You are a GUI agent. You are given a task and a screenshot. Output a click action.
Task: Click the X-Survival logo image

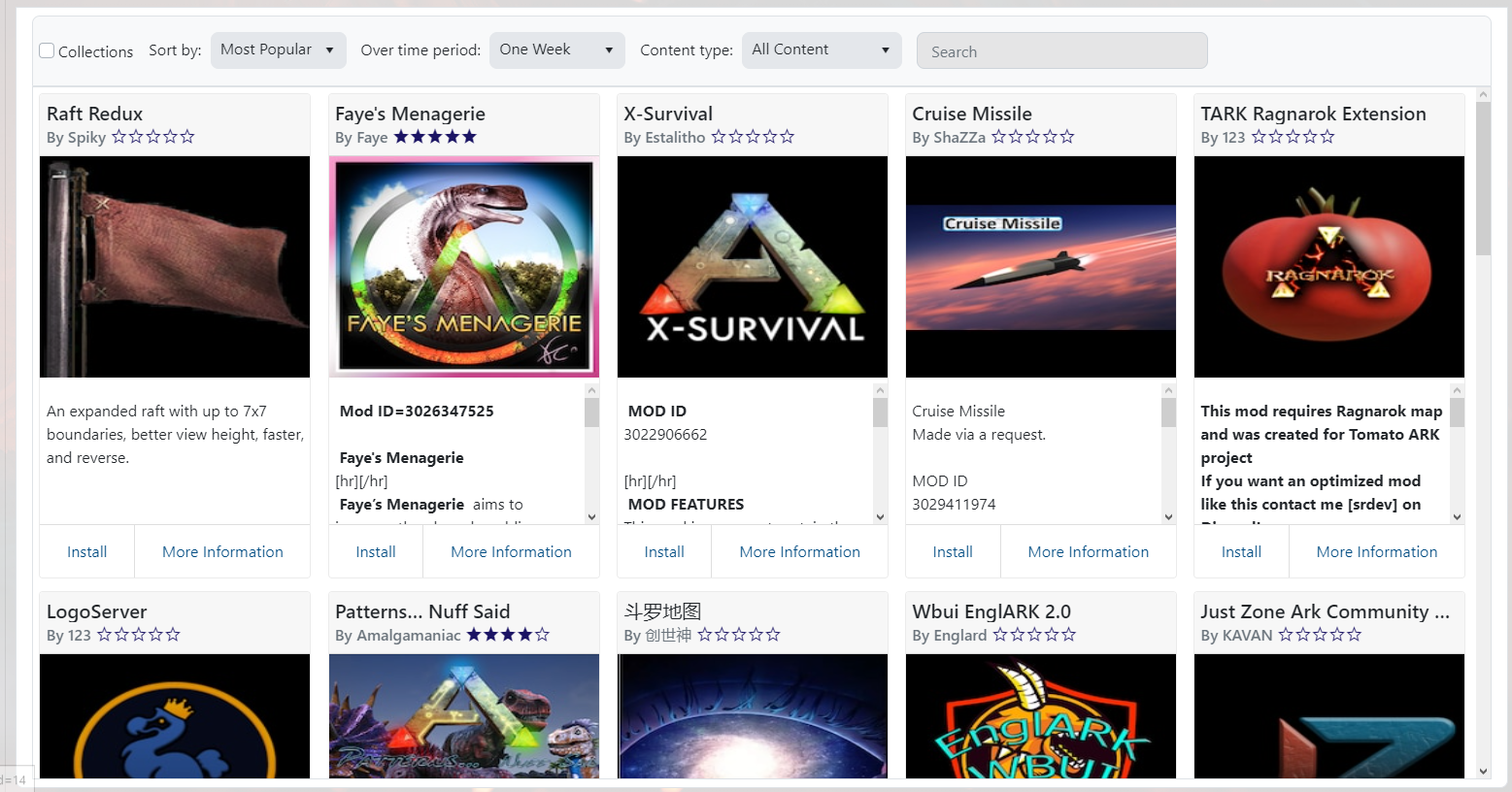(752, 267)
